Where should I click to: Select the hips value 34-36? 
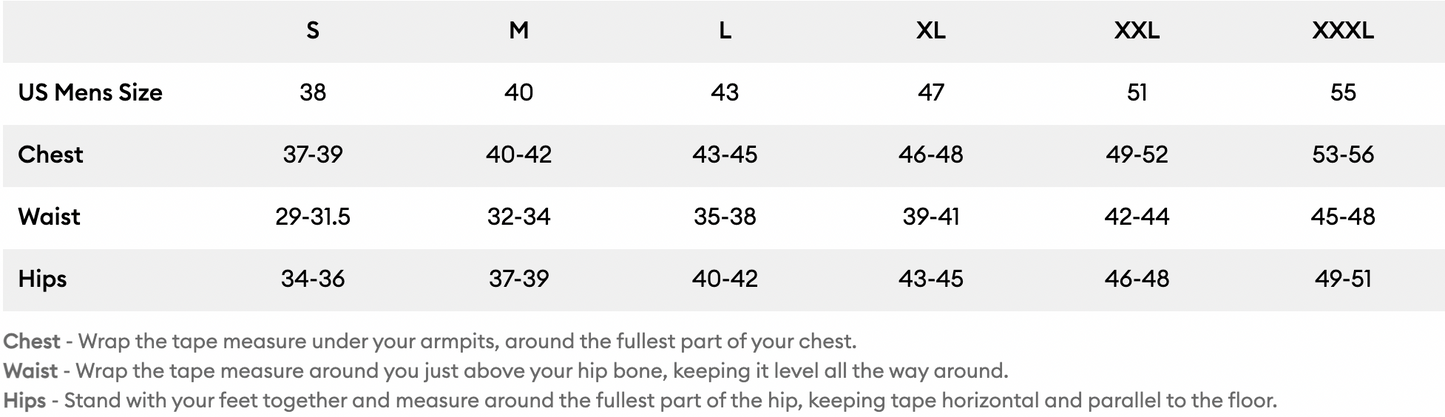tap(313, 279)
